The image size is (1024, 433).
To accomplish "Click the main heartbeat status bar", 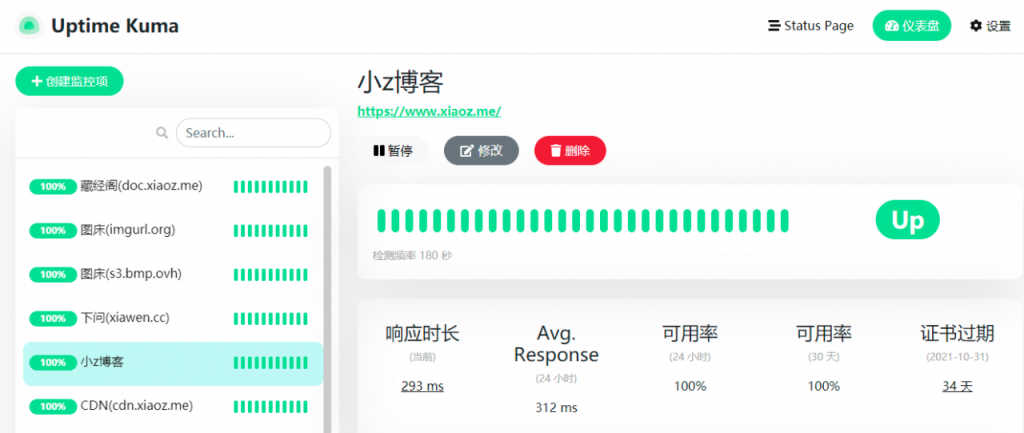I will [x=583, y=221].
